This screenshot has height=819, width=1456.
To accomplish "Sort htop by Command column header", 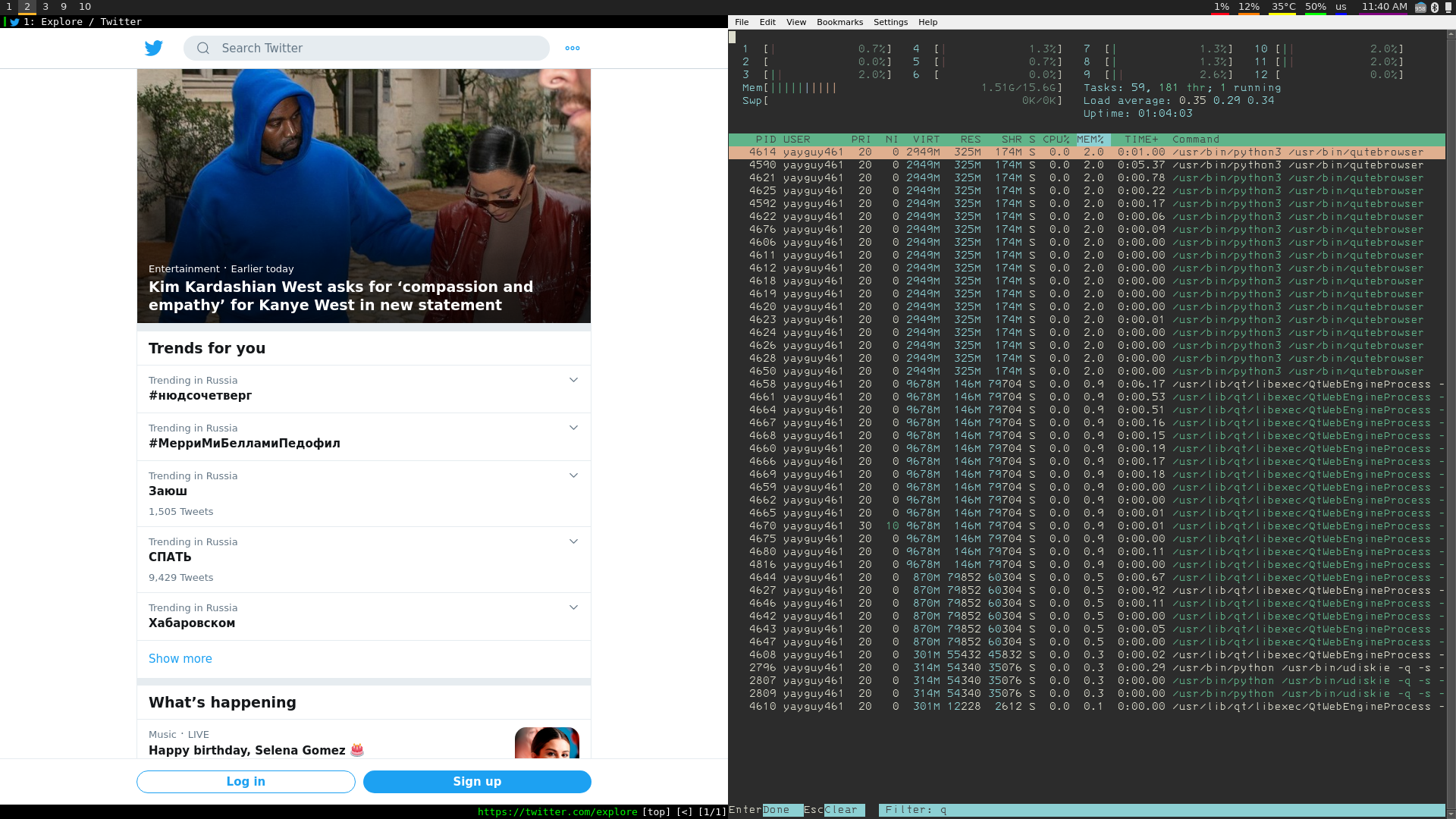I will pos(1196,140).
